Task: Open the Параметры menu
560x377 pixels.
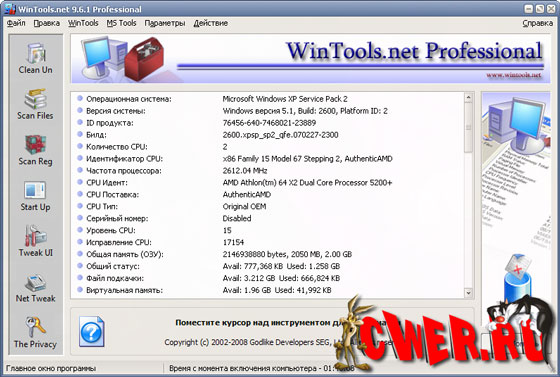Action: click(x=165, y=23)
